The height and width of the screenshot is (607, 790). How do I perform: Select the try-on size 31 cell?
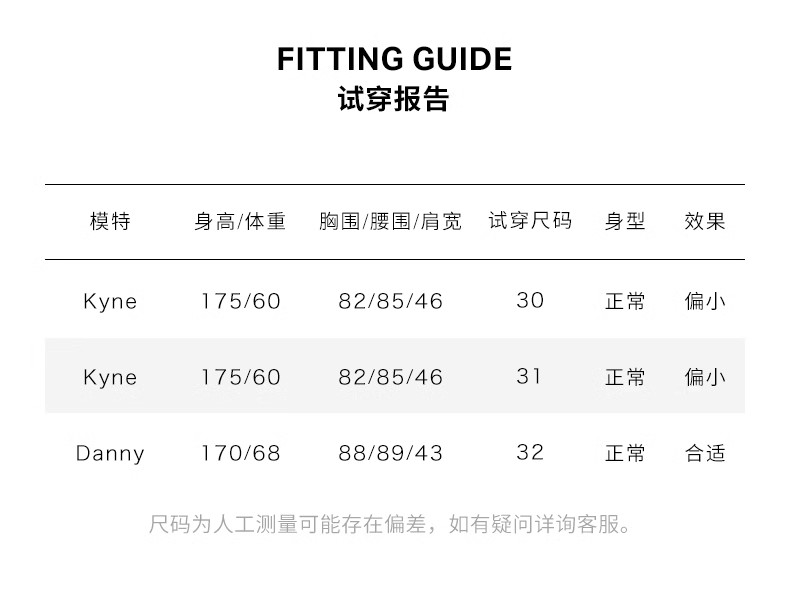(530, 377)
